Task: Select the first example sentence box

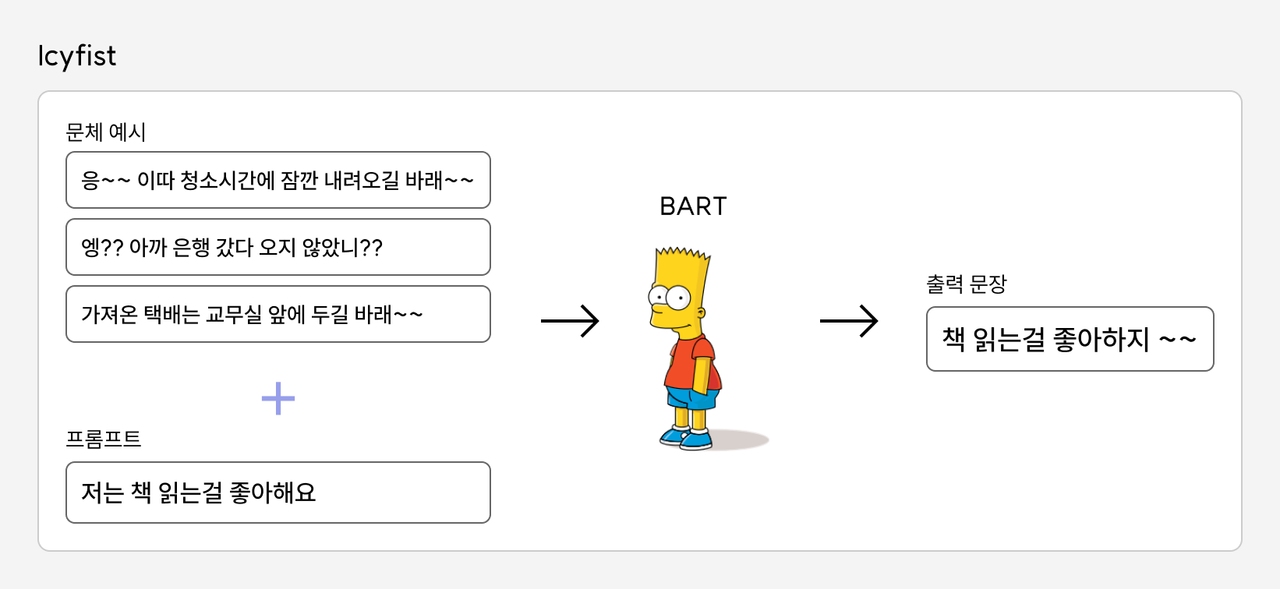Action: point(278,180)
